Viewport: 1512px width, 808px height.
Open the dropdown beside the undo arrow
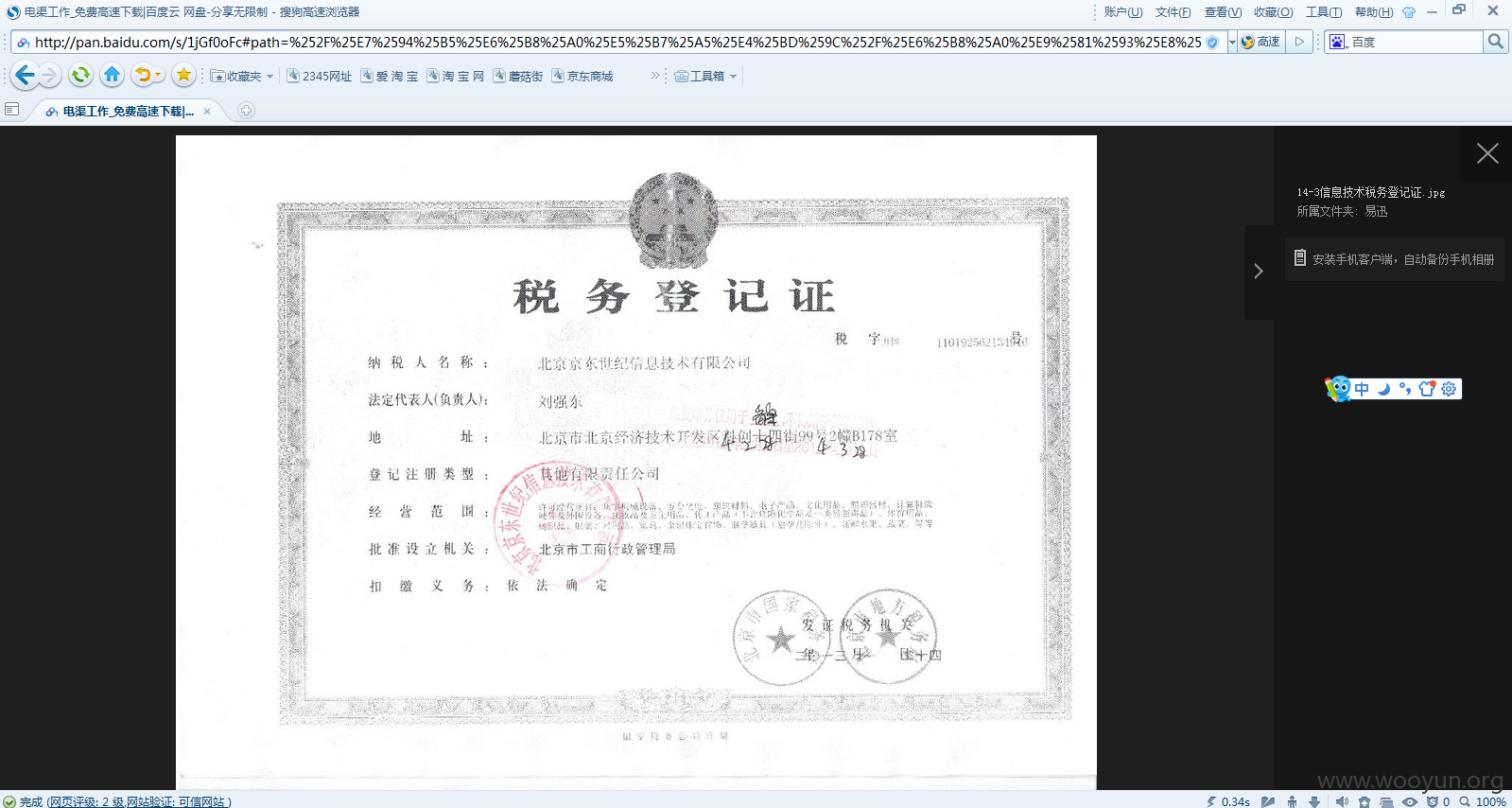click(x=159, y=76)
